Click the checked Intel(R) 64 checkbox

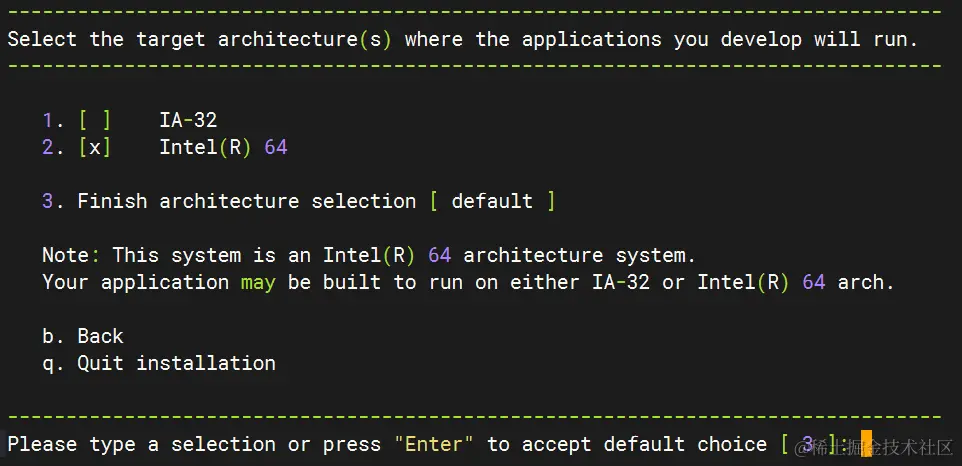95,147
